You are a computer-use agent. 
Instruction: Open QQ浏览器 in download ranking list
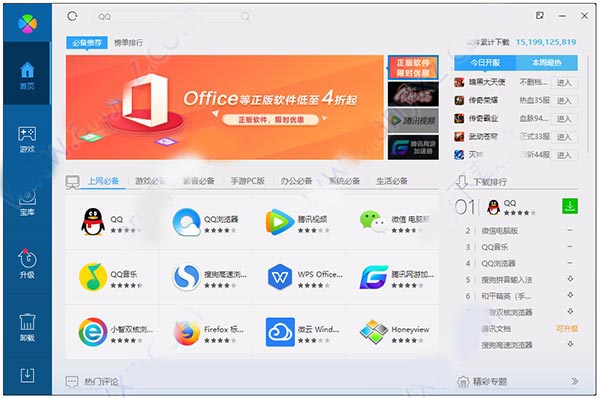click(498, 263)
